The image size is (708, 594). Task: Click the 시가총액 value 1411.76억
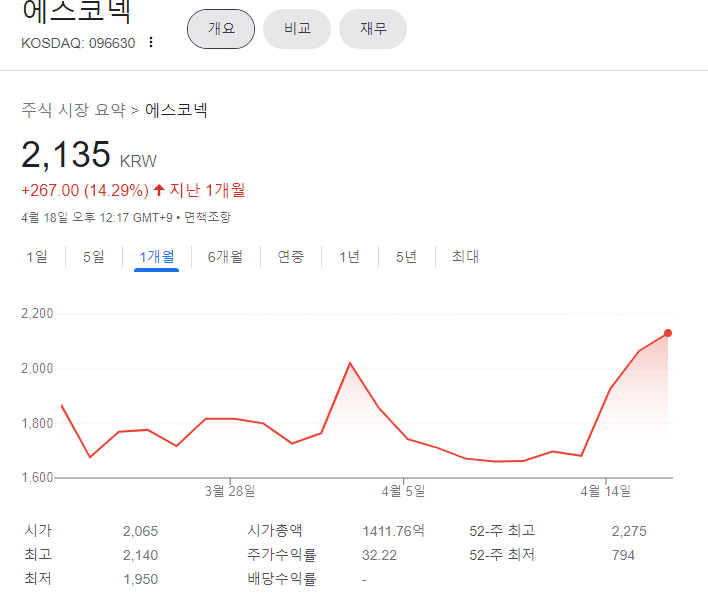coord(393,531)
